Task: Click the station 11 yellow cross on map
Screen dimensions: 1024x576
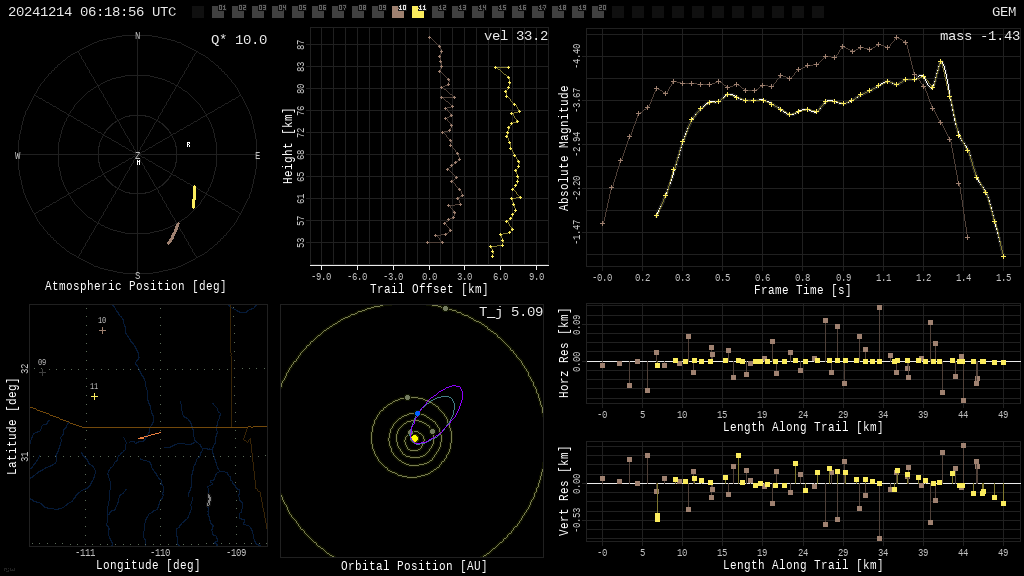Action: (x=95, y=397)
